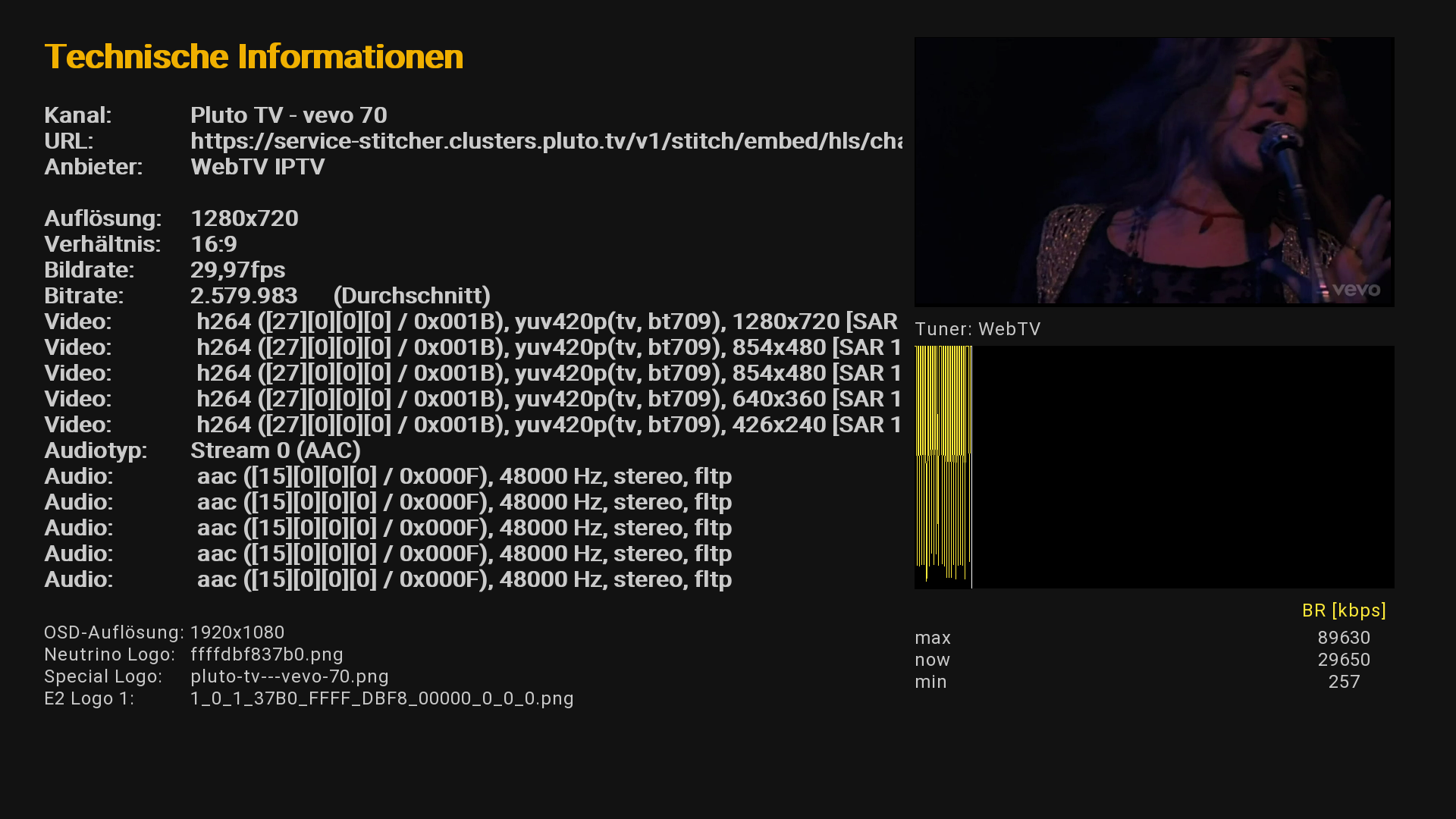Screen dimensions: 1456x819
Task: Click the max bitrate value 89630
Action: [1343, 638]
